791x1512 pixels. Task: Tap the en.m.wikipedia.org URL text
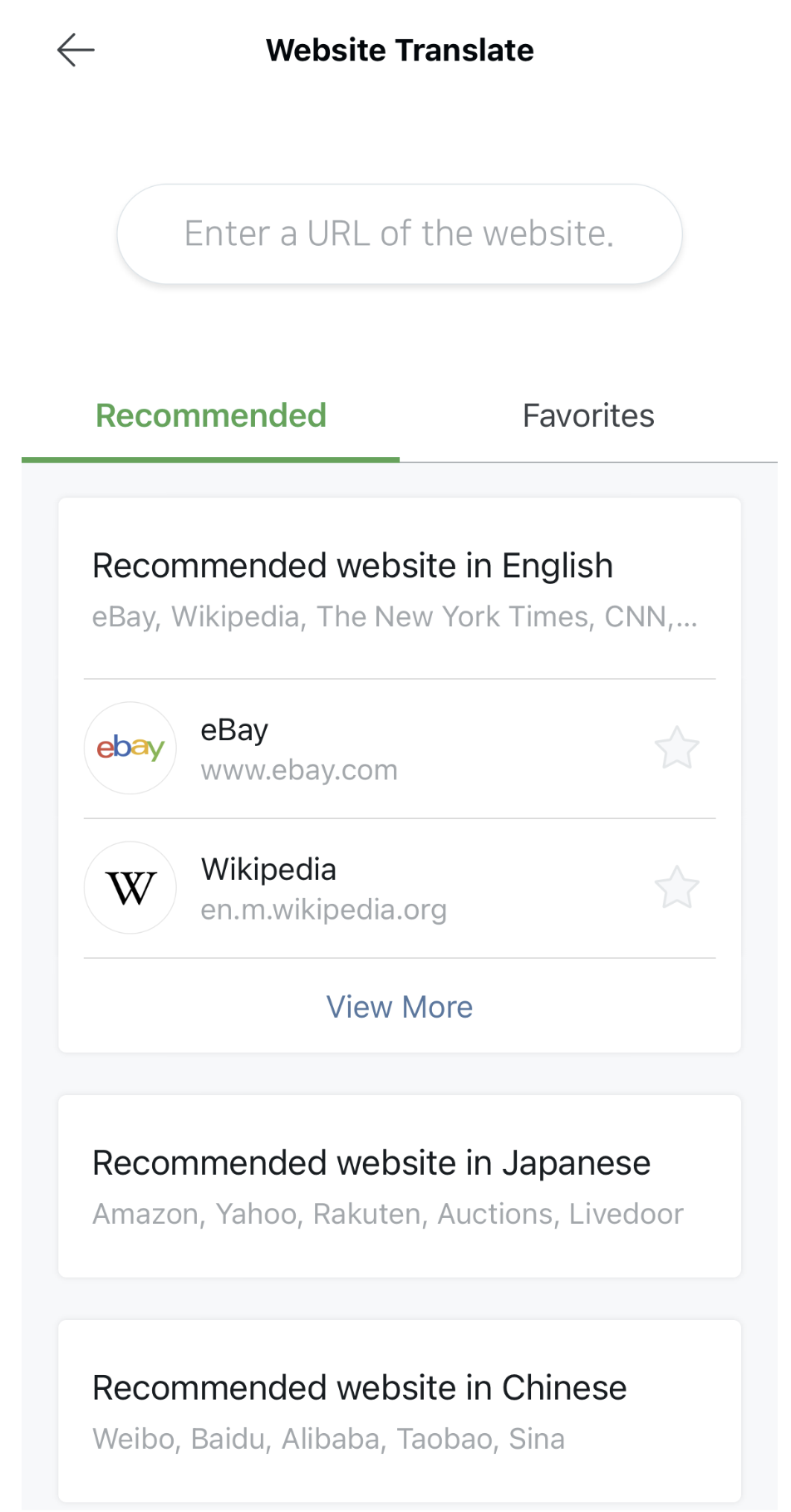[324, 910]
